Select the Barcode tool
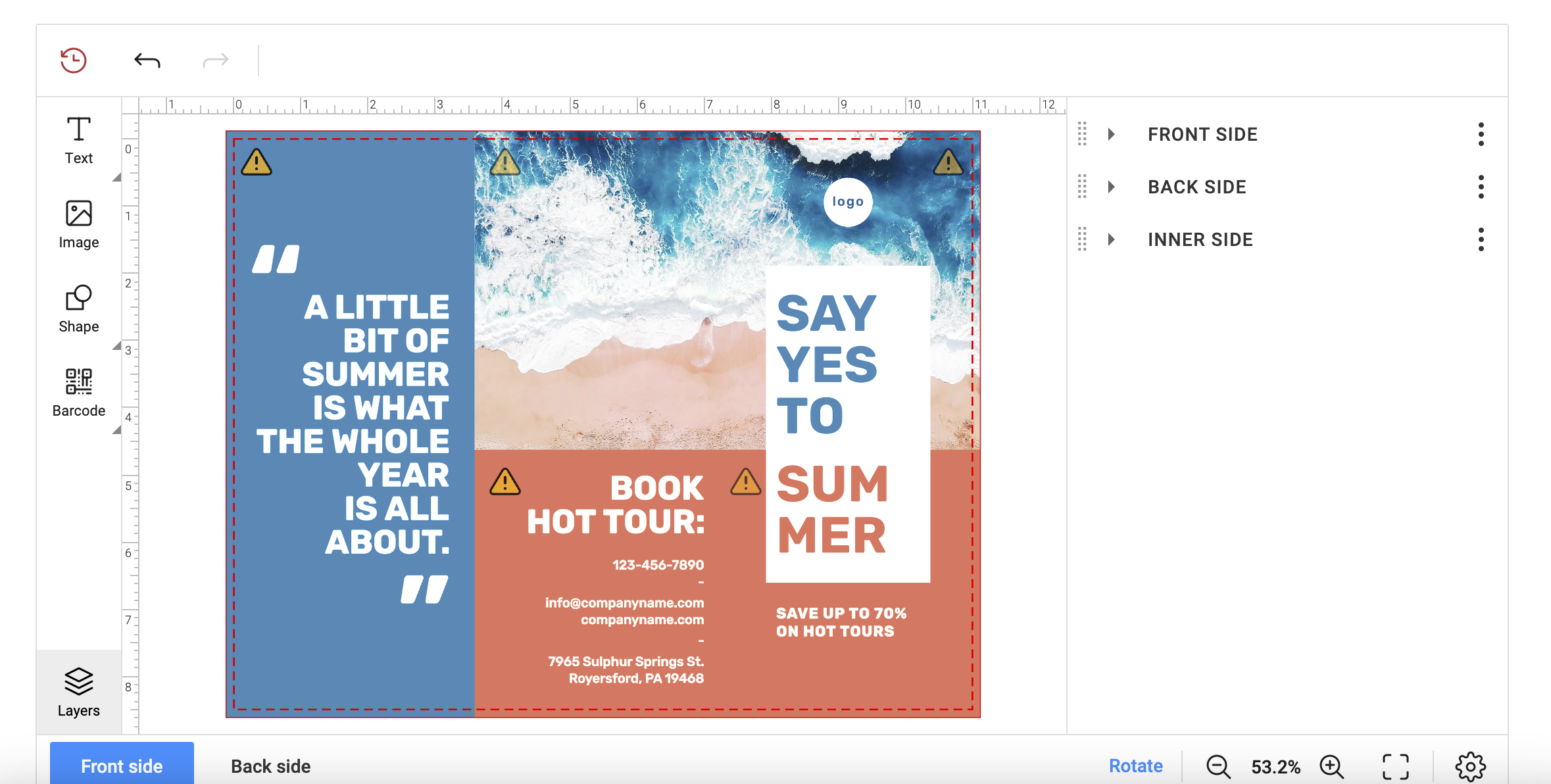This screenshot has height=784, width=1551. (x=79, y=393)
